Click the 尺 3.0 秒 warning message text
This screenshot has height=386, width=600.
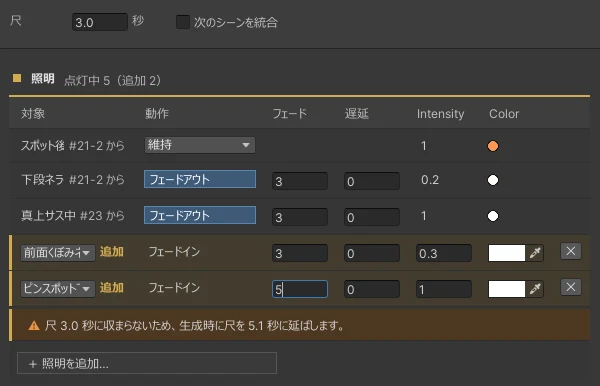coord(194,326)
